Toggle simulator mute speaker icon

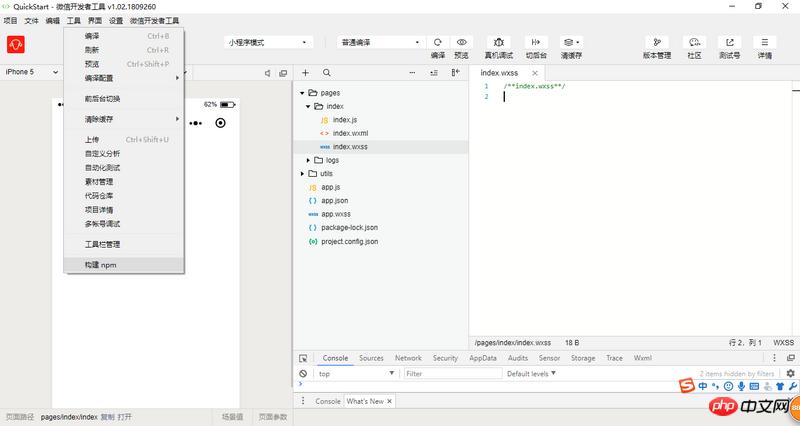coord(268,73)
